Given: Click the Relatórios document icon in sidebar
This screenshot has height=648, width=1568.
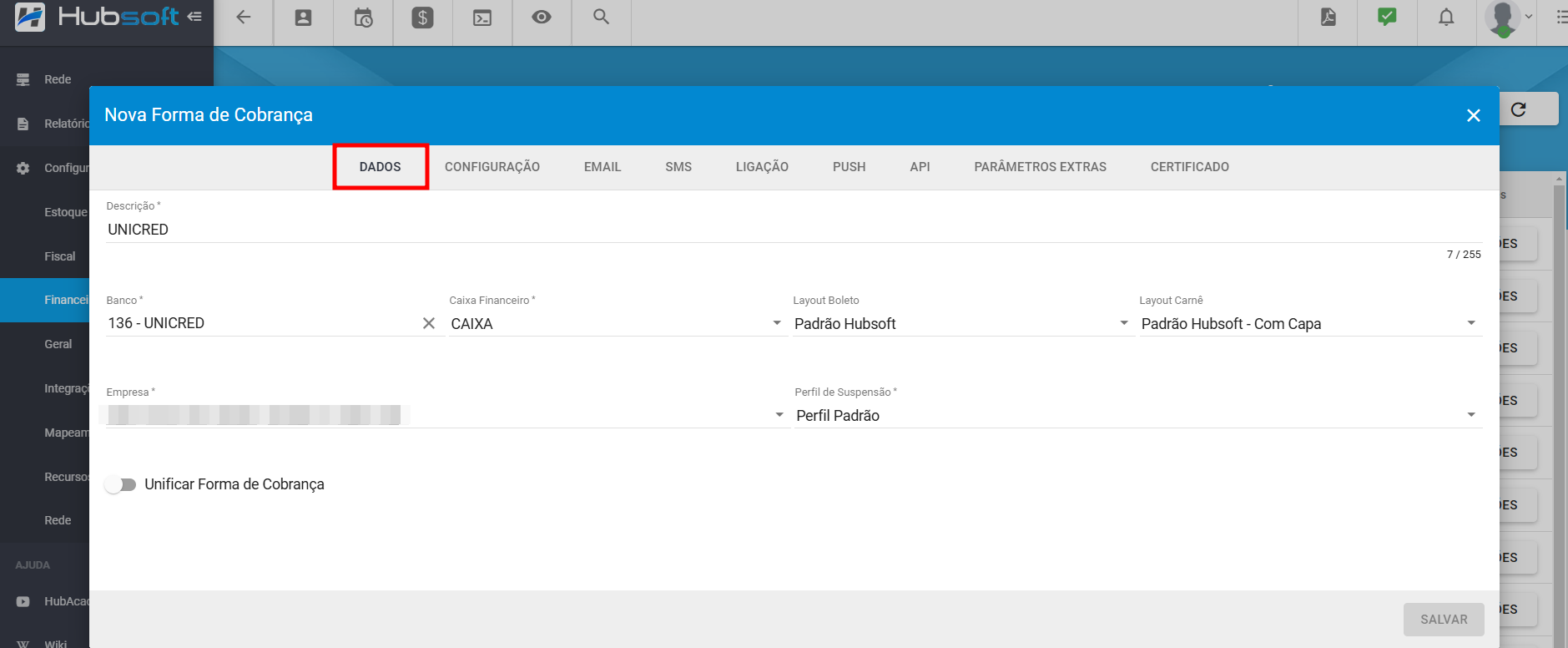Looking at the screenshot, I should pos(23,124).
